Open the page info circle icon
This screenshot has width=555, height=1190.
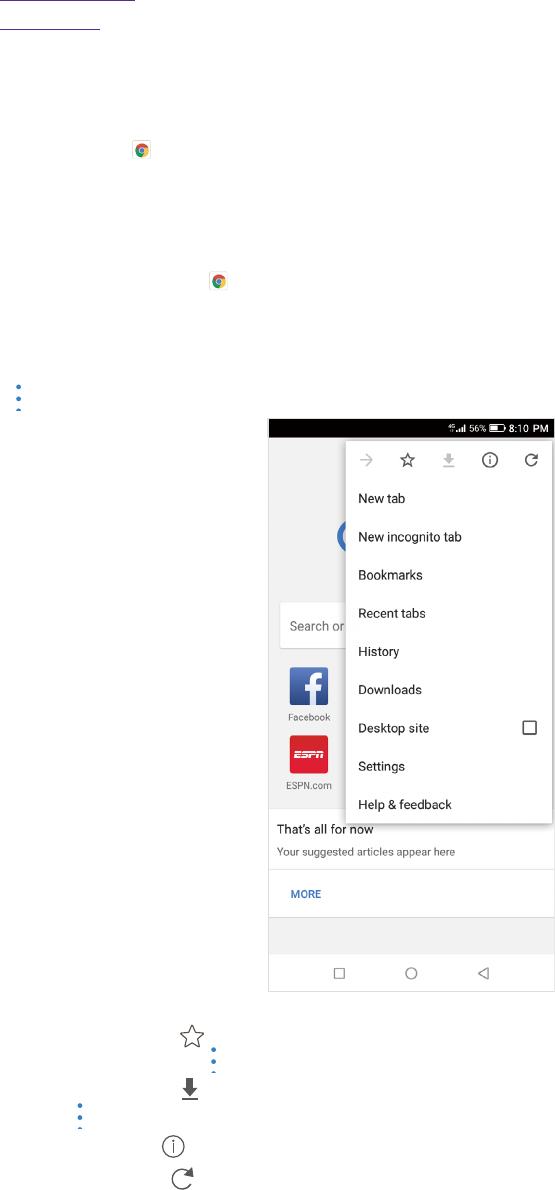click(490, 460)
